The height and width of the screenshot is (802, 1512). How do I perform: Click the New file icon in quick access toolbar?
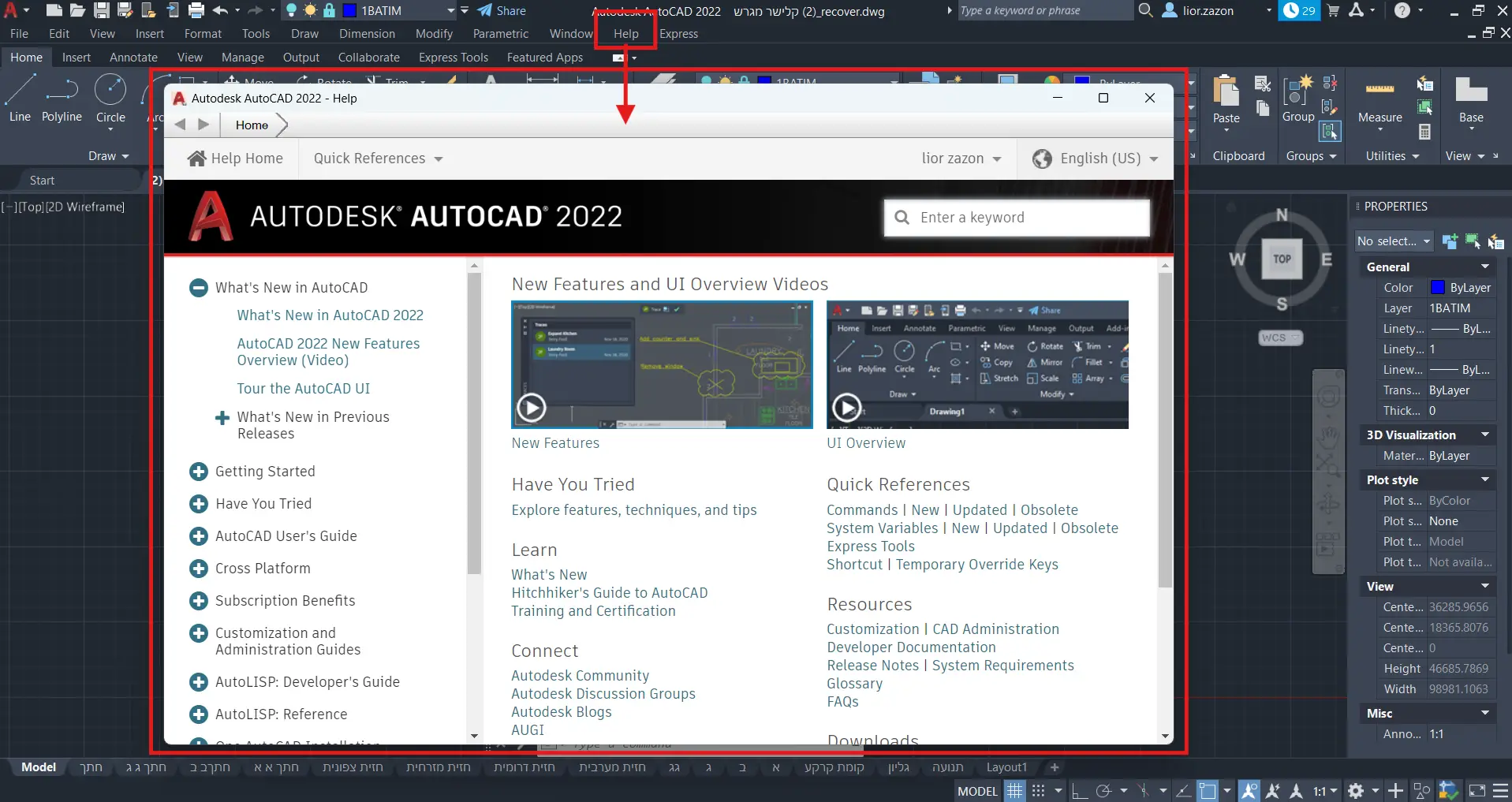coord(54,10)
